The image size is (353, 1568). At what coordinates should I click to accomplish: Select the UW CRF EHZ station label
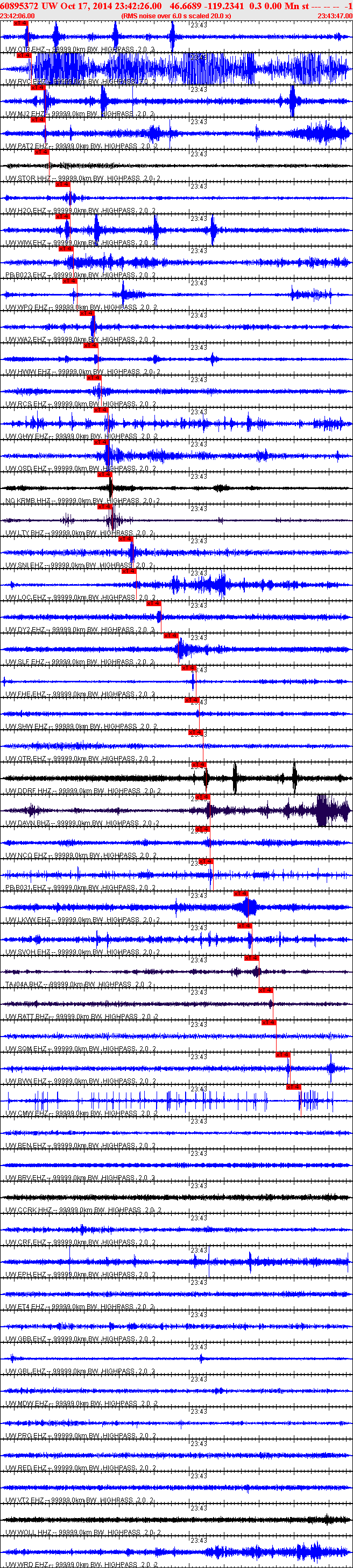(81, 1243)
